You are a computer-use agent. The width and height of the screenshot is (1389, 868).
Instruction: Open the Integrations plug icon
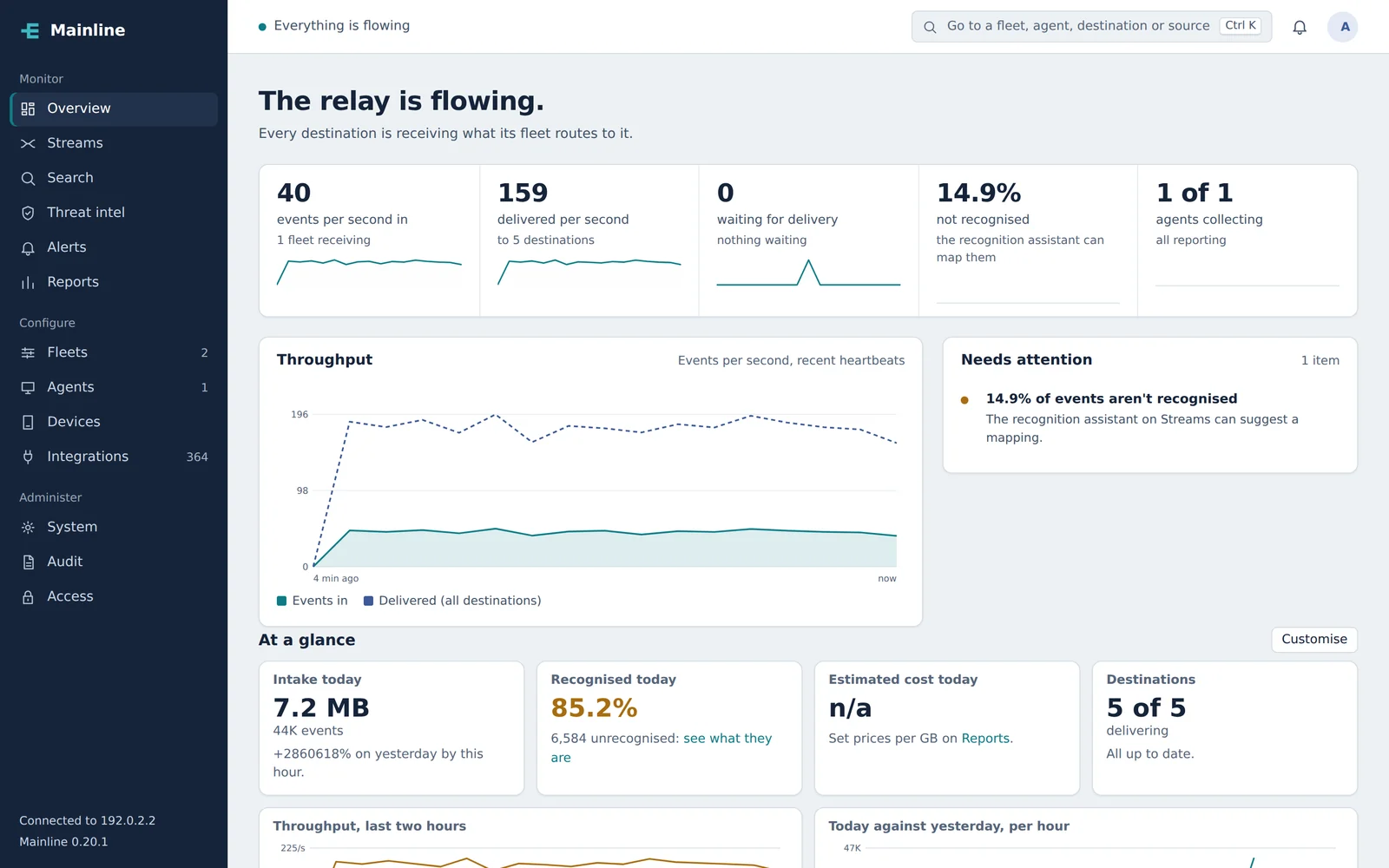pyautogui.click(x=28, y=457)
